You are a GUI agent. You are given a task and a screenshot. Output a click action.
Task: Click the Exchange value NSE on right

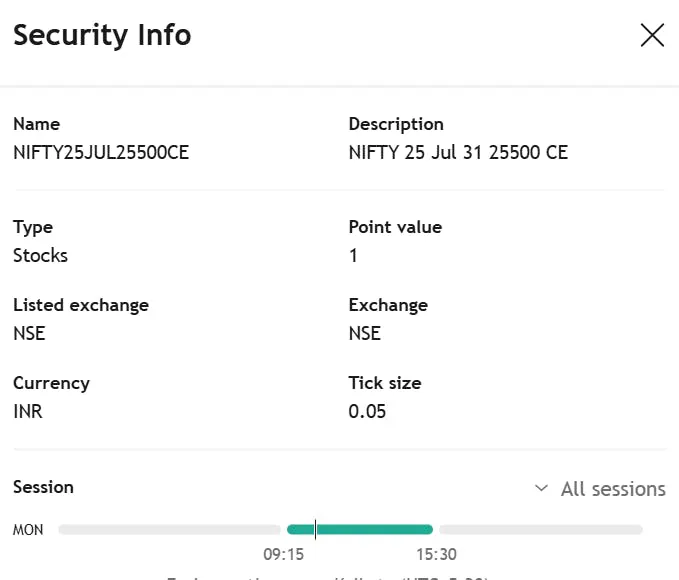364,333
